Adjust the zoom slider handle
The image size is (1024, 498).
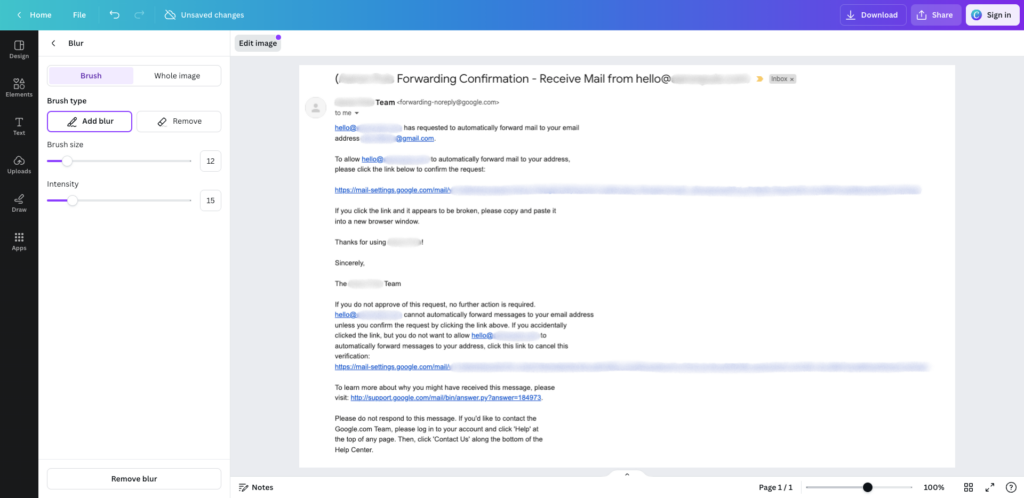[x=867, y=488]
